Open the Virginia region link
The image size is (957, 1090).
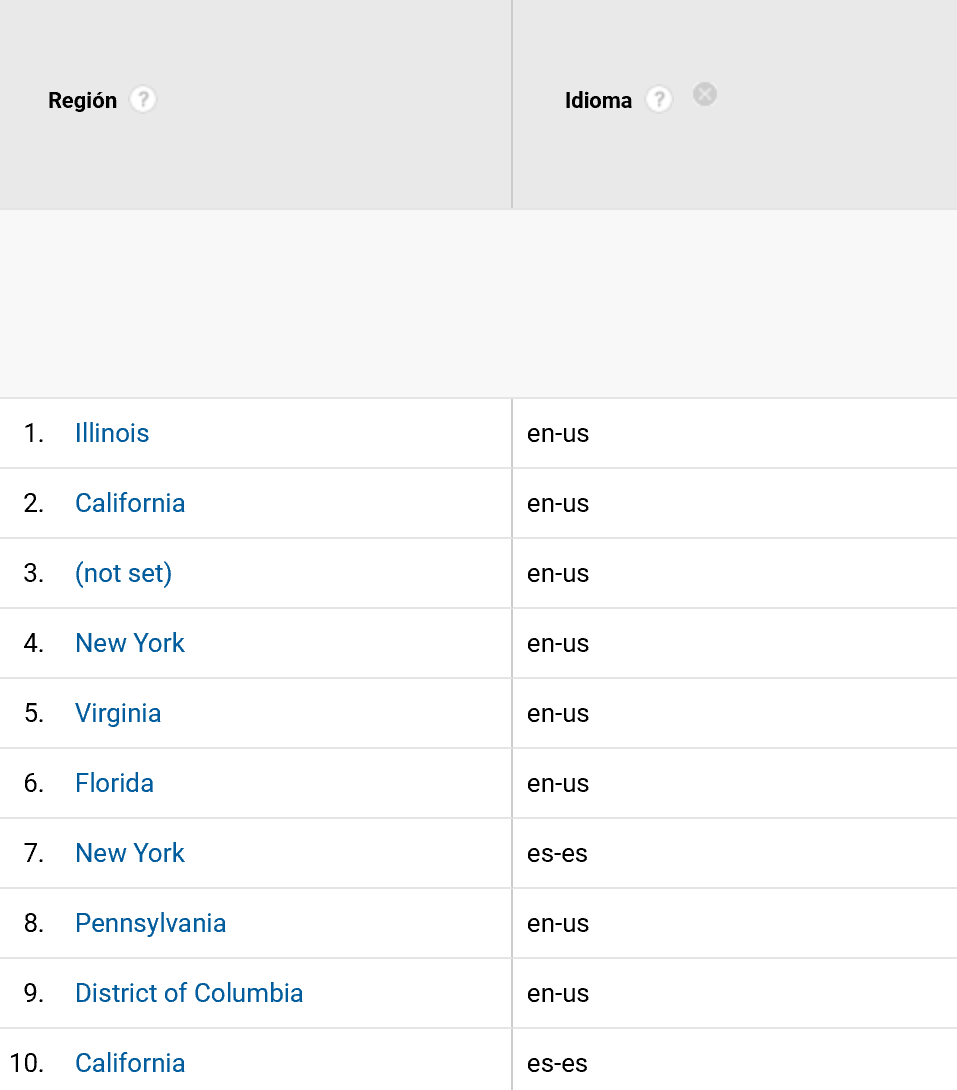click(118, 713)
